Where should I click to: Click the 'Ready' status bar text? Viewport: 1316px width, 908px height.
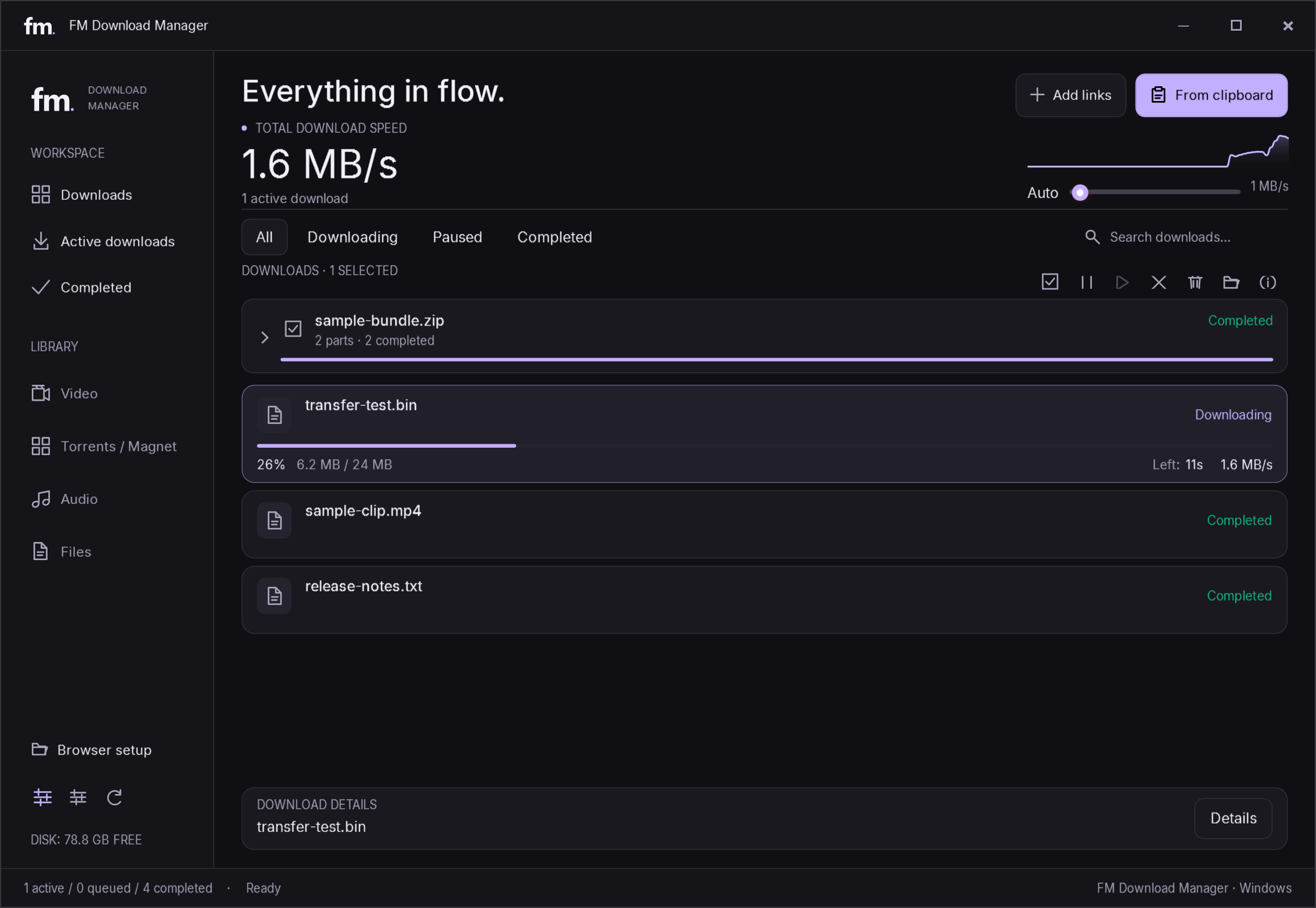pyautogui.click(x=263, y=888)
